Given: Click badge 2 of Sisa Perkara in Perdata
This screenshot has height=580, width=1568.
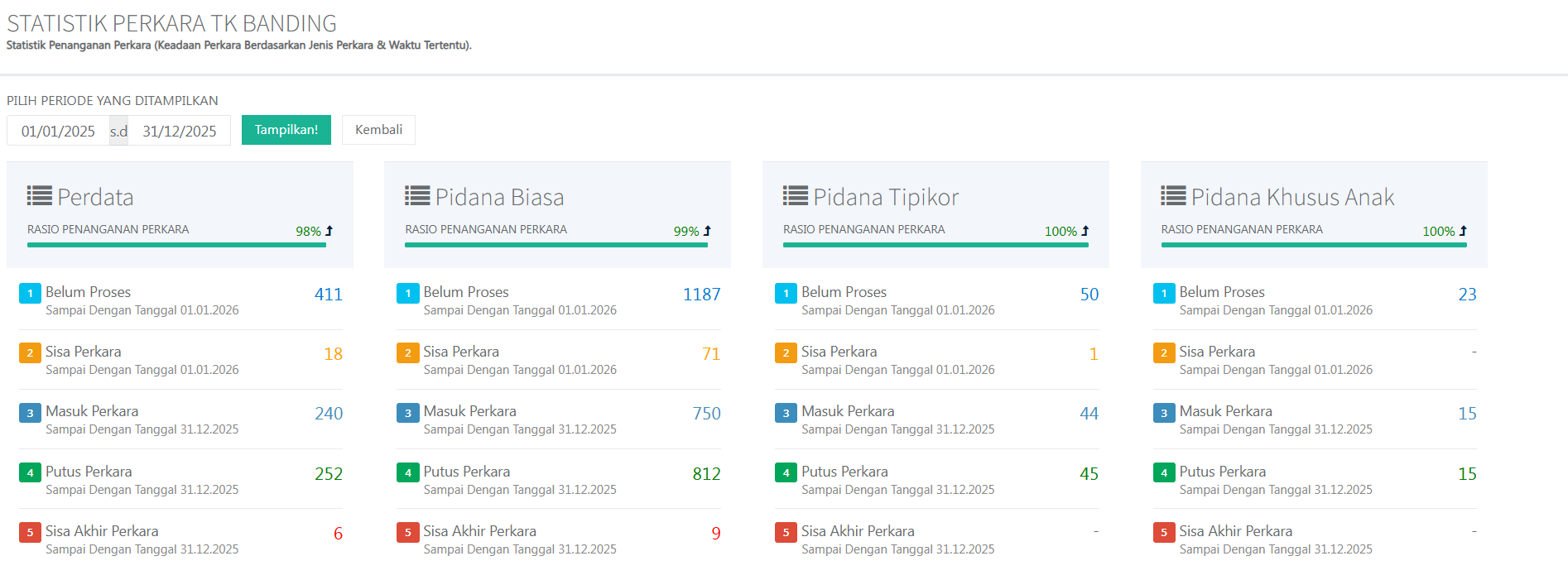Looking at the screenshot, I should tap(30, 352).
